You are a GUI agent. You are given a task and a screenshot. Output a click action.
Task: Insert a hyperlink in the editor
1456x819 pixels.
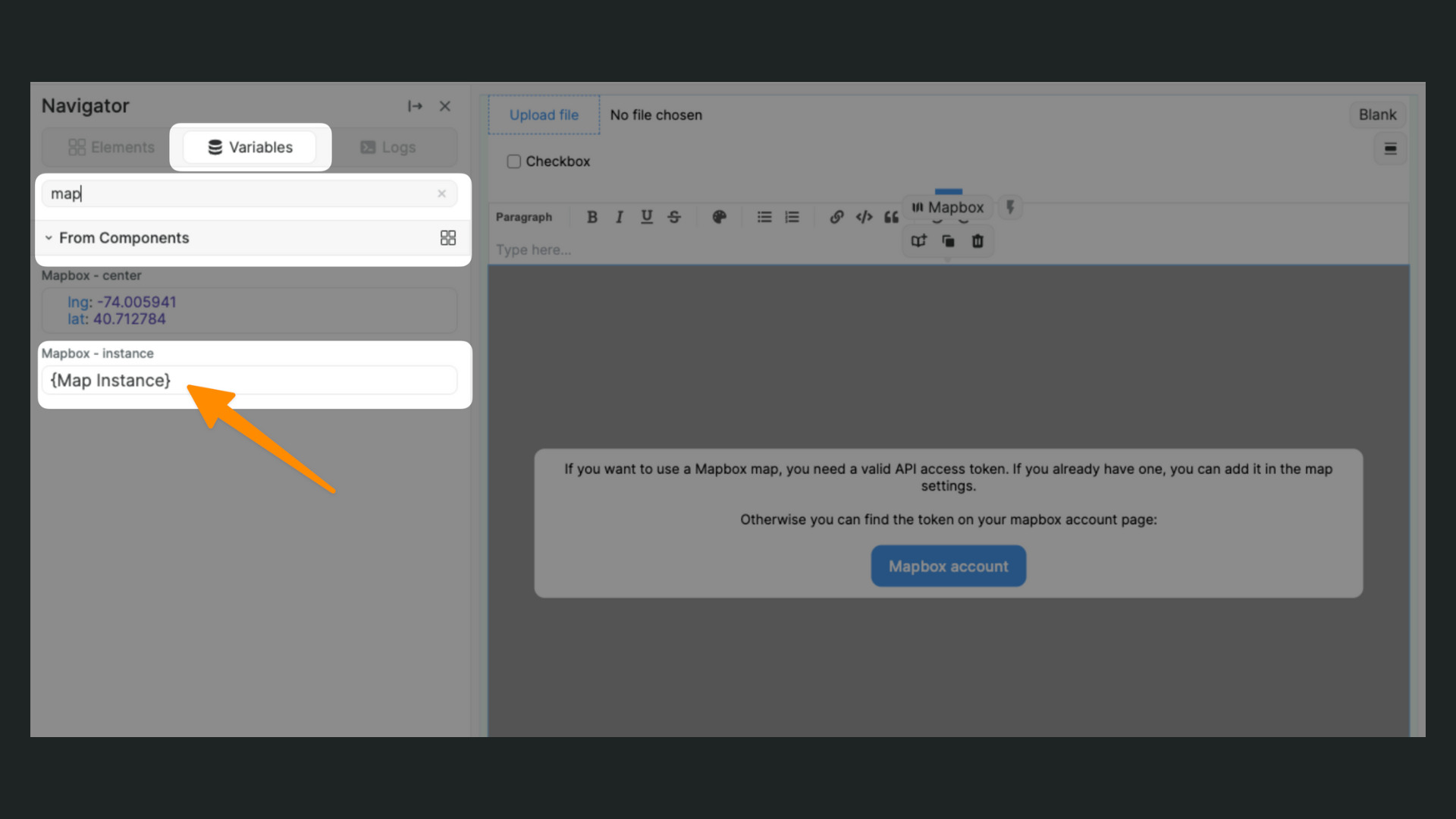point(836,217)
